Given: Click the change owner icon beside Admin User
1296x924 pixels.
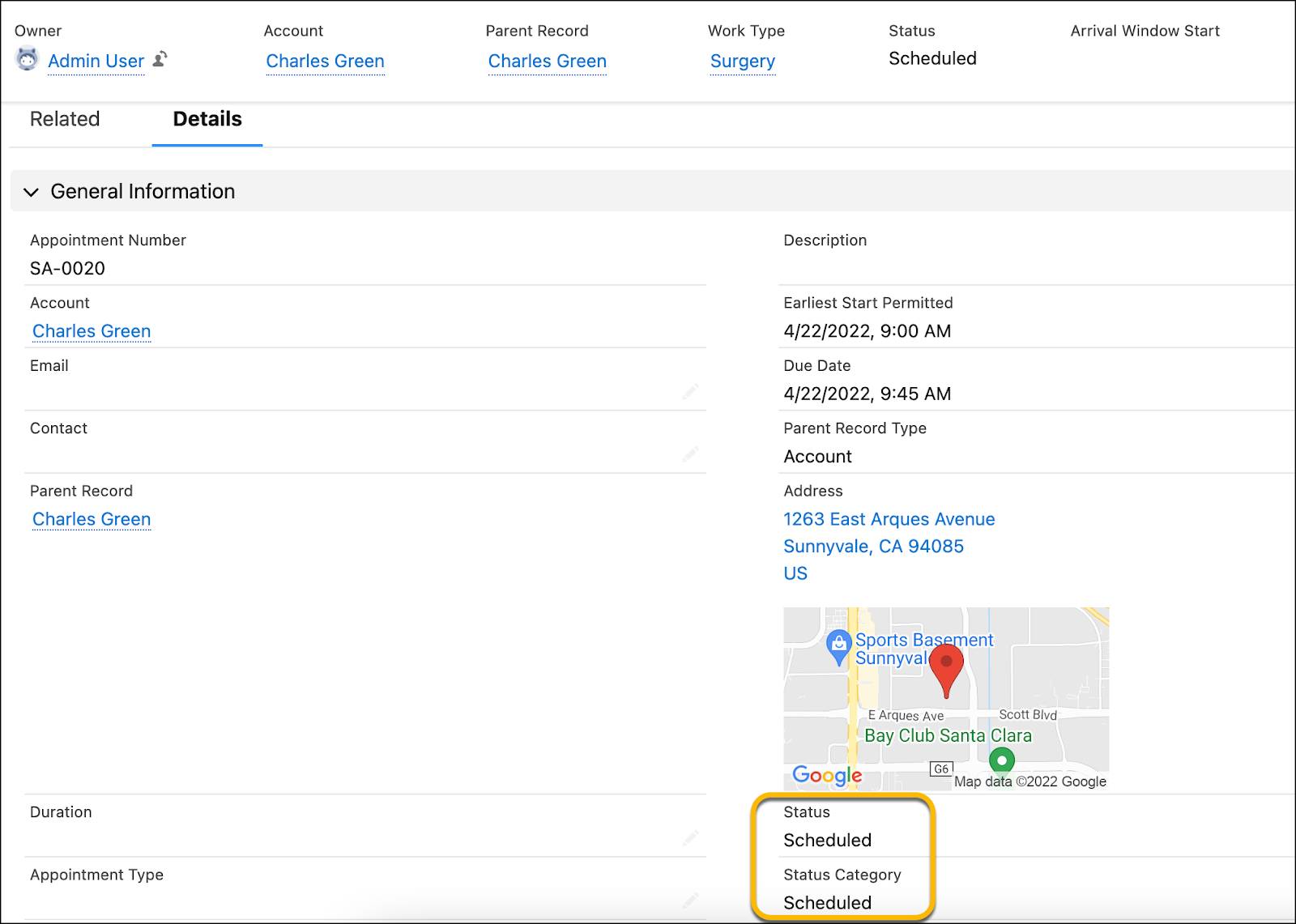Looking at the screenshot, I should [161, 60].
